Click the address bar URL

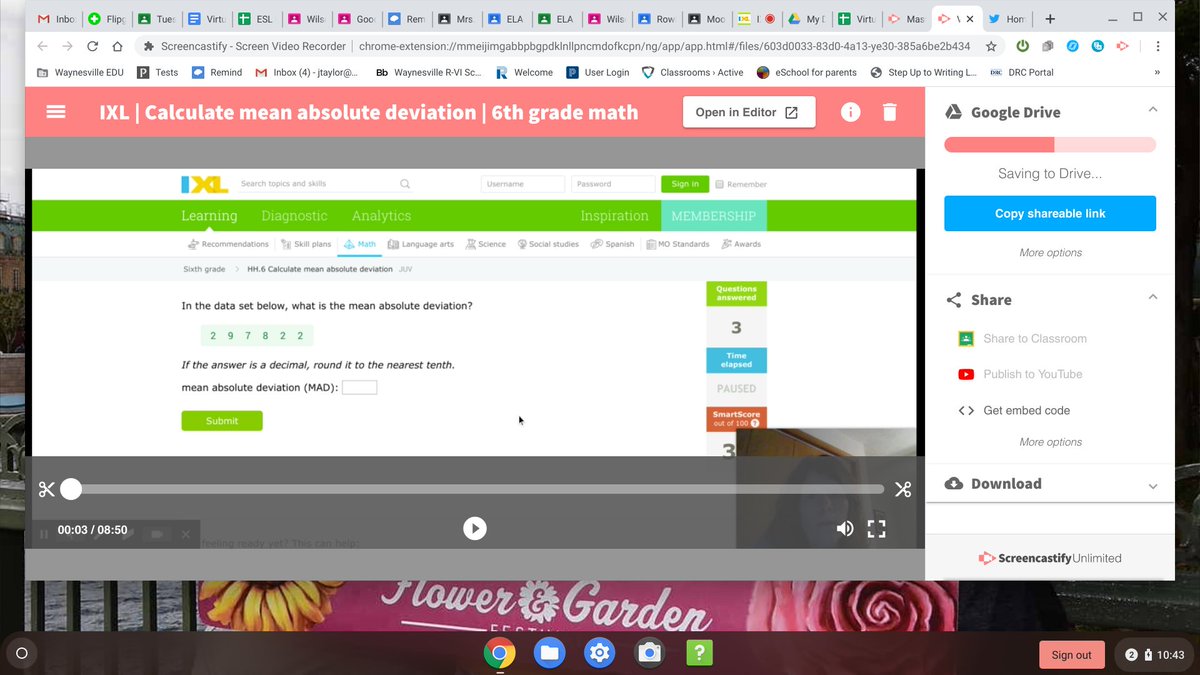pyautogui.click(x=665, y=46)
